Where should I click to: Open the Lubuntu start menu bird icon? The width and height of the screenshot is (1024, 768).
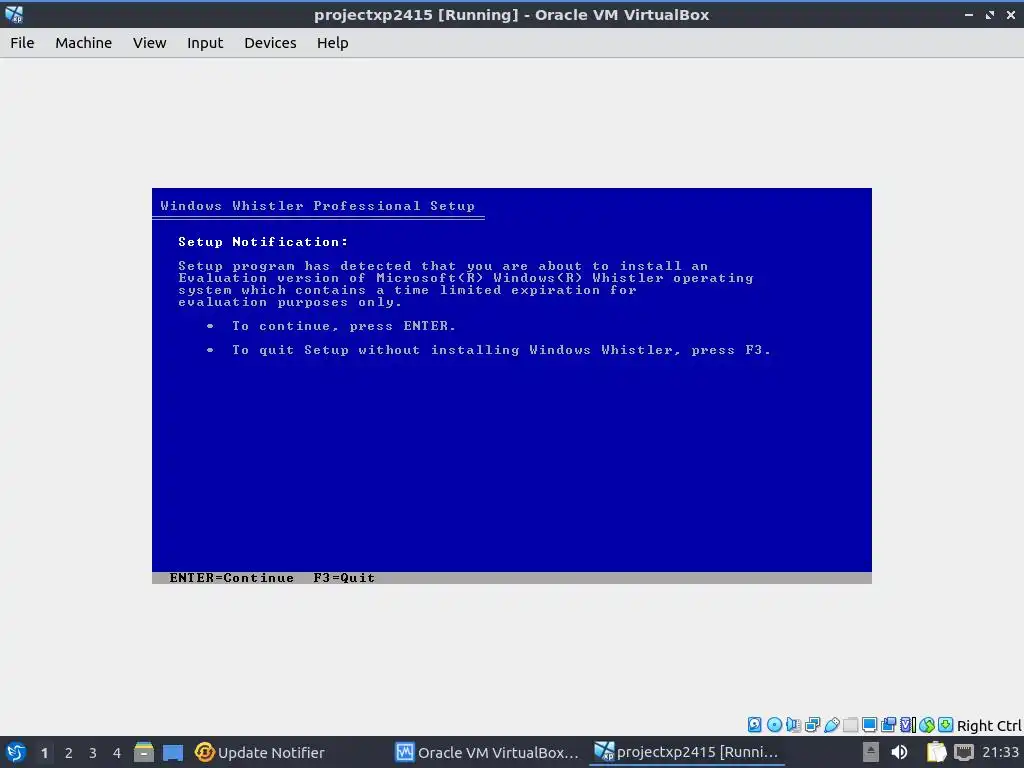tap(16, 752)
